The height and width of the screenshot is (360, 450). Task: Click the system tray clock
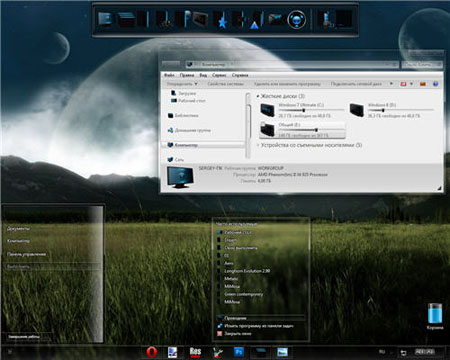[x=425, y=352]
